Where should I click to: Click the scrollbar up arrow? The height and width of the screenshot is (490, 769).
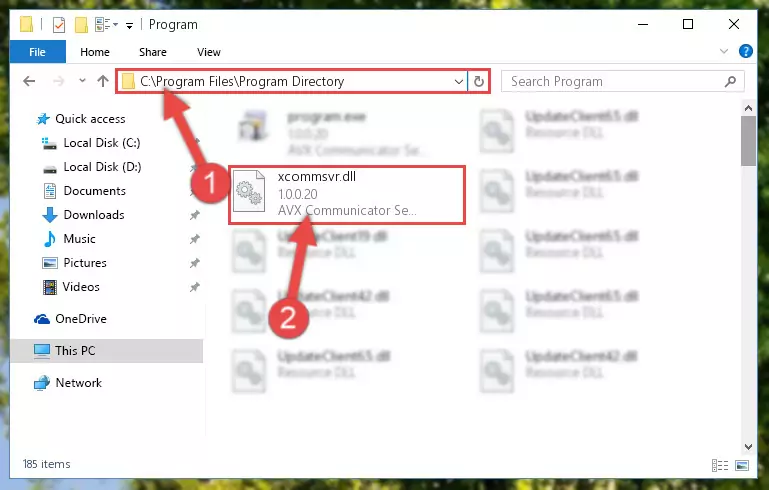click(x=748, y=108)
